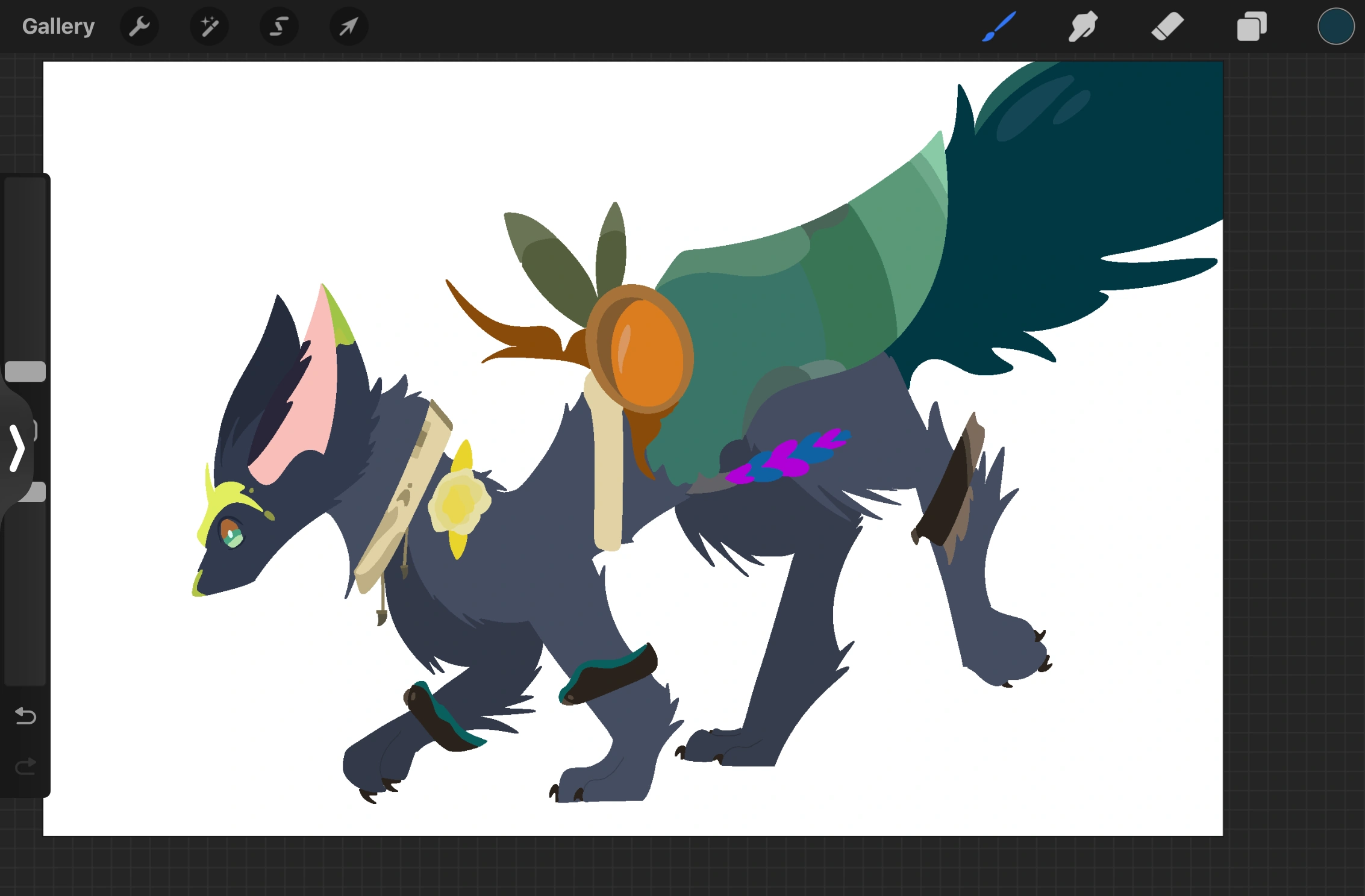Open the eraser brush library options

pyautogui.click(x=1166, y=26)
